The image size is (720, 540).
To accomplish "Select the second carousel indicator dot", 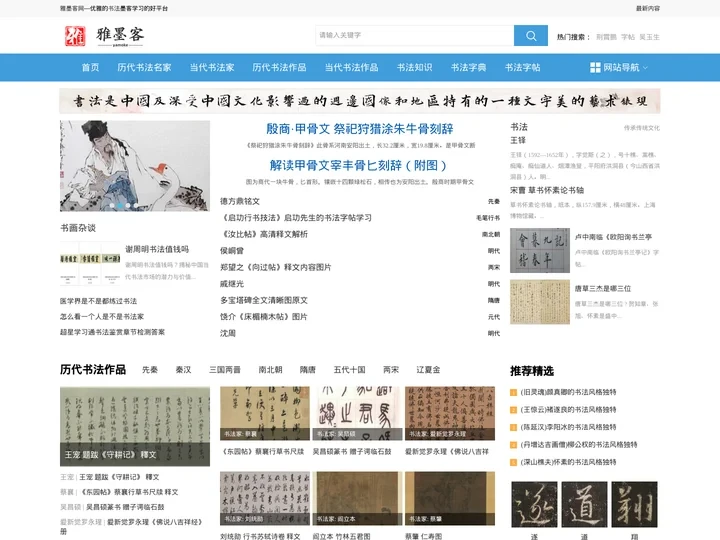I will click(x=120, y=205).
